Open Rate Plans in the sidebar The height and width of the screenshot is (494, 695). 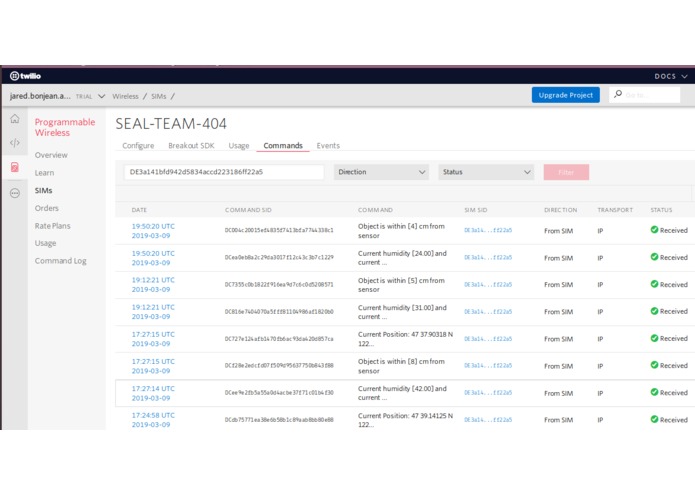click(x=52, y=226)
